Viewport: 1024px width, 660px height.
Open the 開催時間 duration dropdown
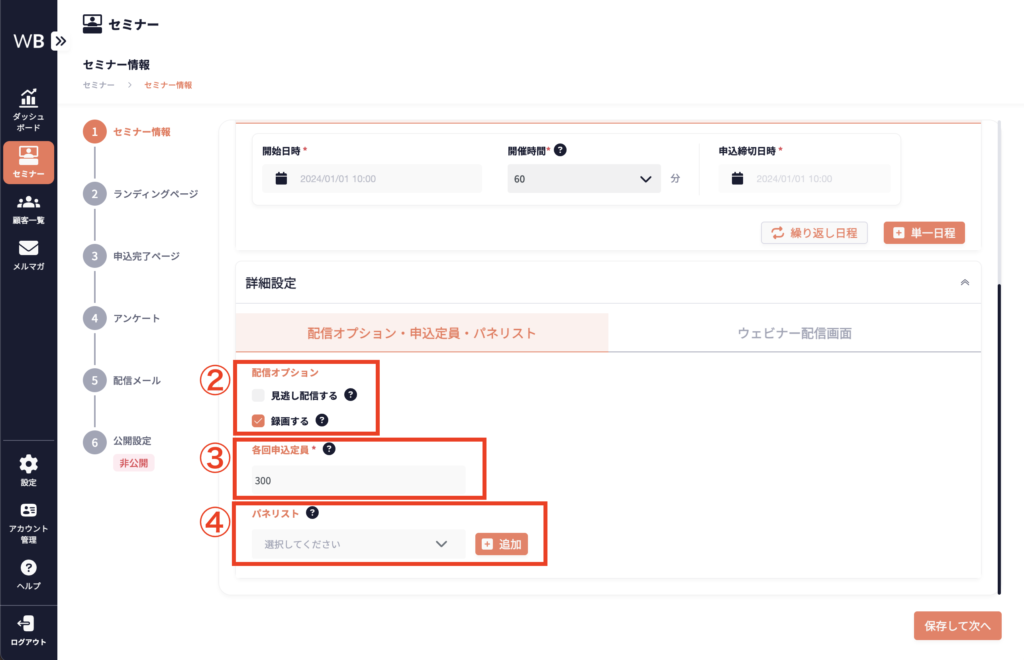(x=584, y=180)
